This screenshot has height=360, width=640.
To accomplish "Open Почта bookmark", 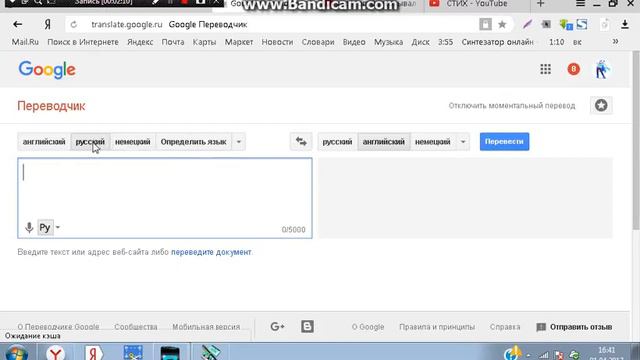I will 173,42.
